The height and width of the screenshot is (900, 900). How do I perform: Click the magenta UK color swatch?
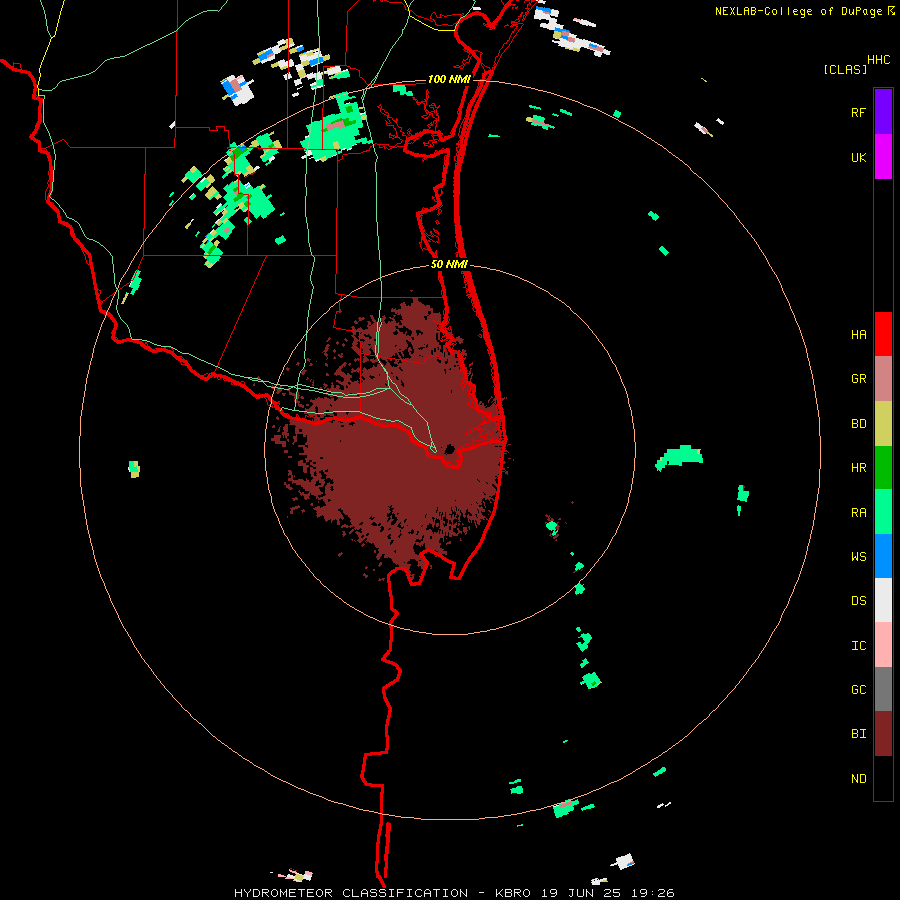(883, 157)
